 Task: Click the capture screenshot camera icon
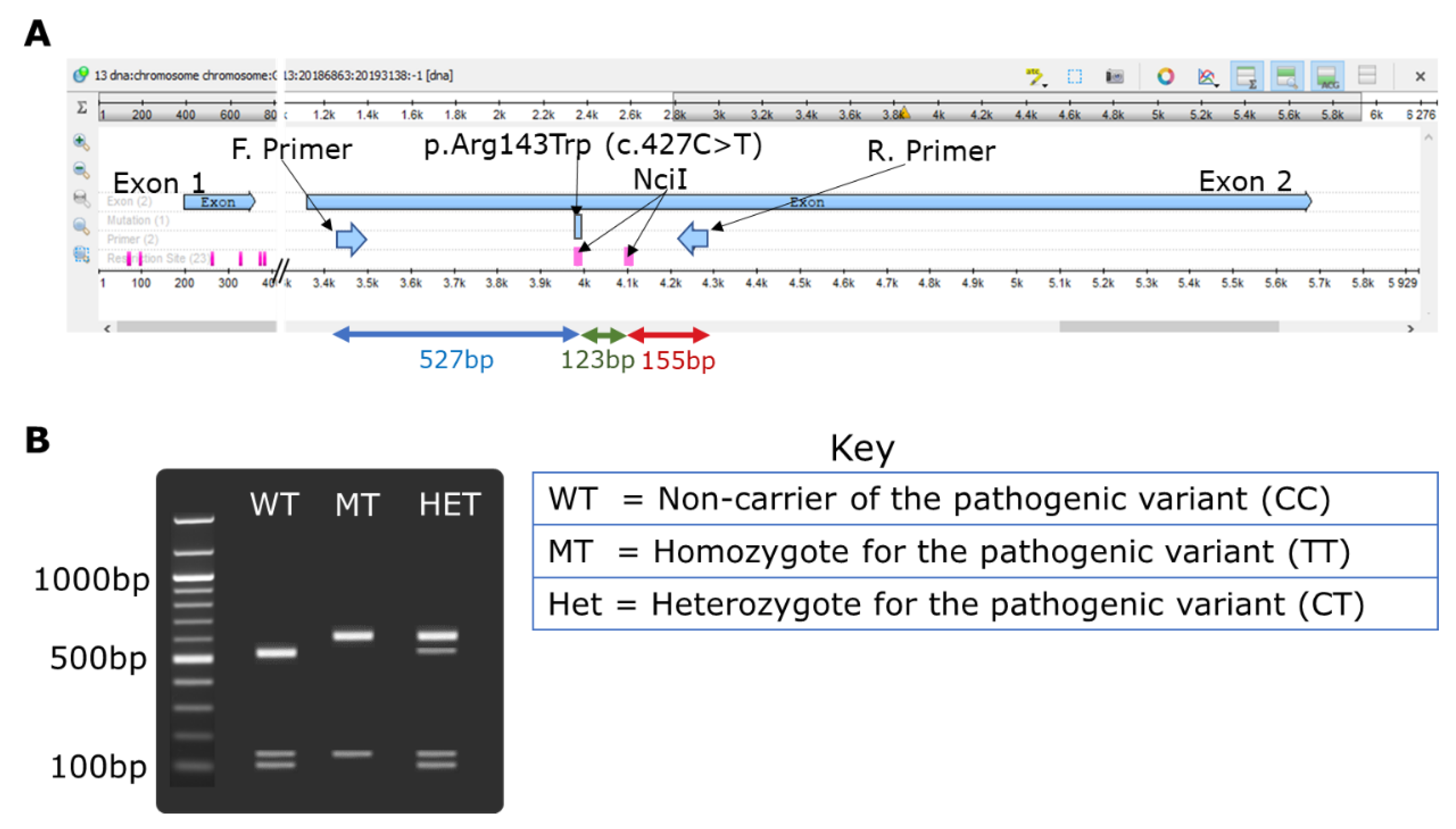click(1114, 76)
